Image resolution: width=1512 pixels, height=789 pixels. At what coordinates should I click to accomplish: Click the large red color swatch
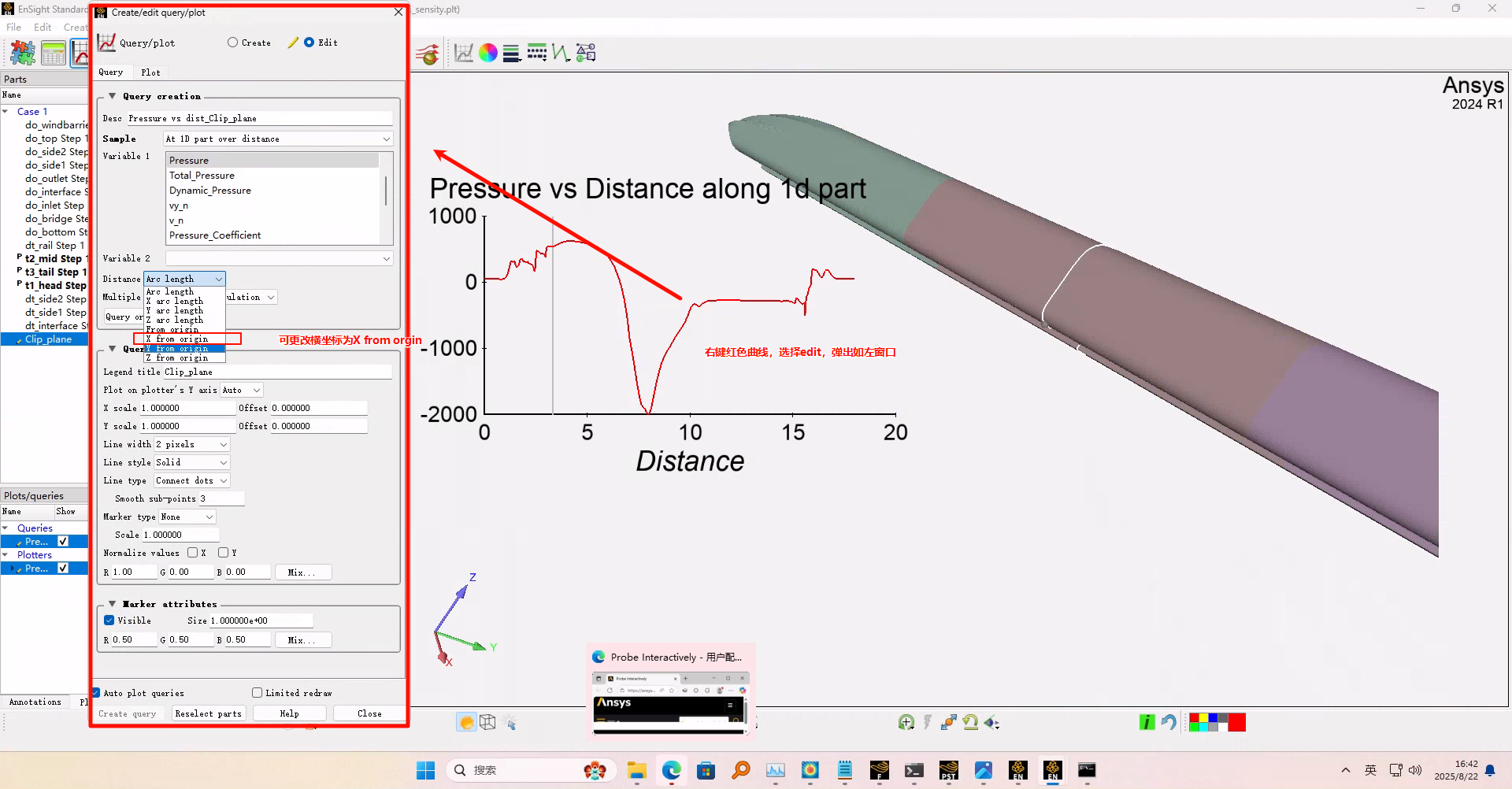1236,722
